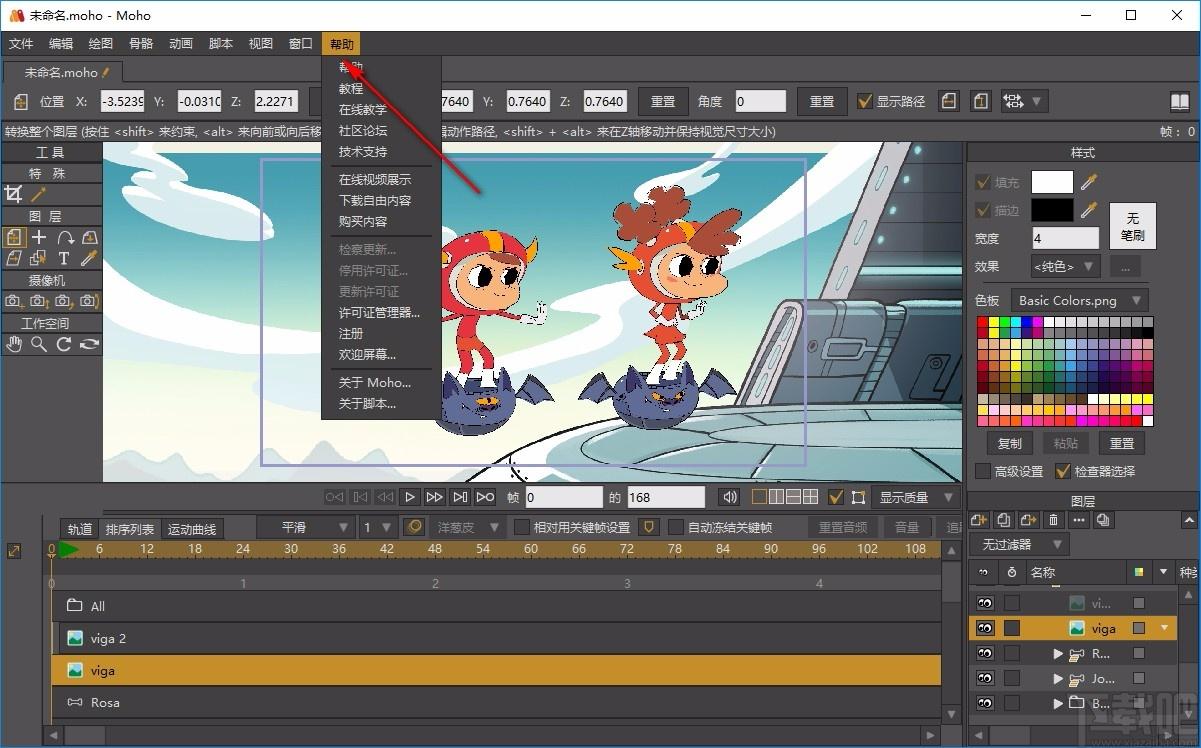
Task: Open the Bone (骨骼) menu
Action: (x=141, y=44)
